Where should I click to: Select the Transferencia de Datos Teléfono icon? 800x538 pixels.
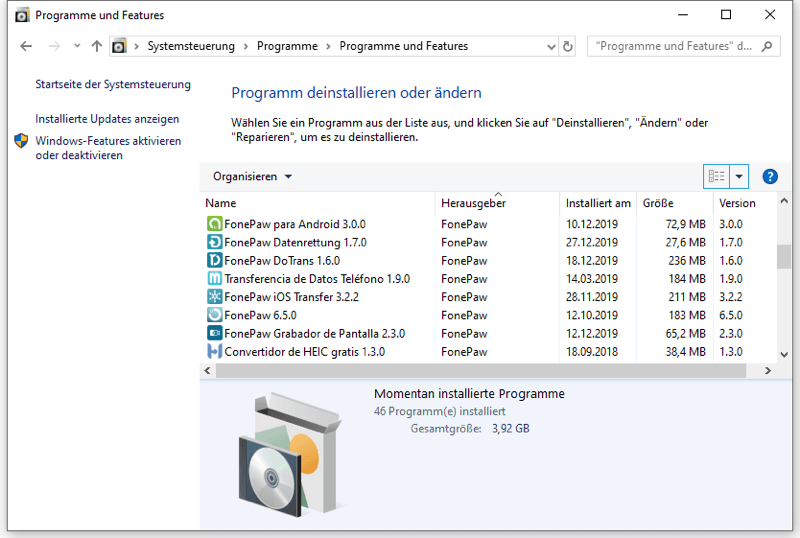click(215, 279)
